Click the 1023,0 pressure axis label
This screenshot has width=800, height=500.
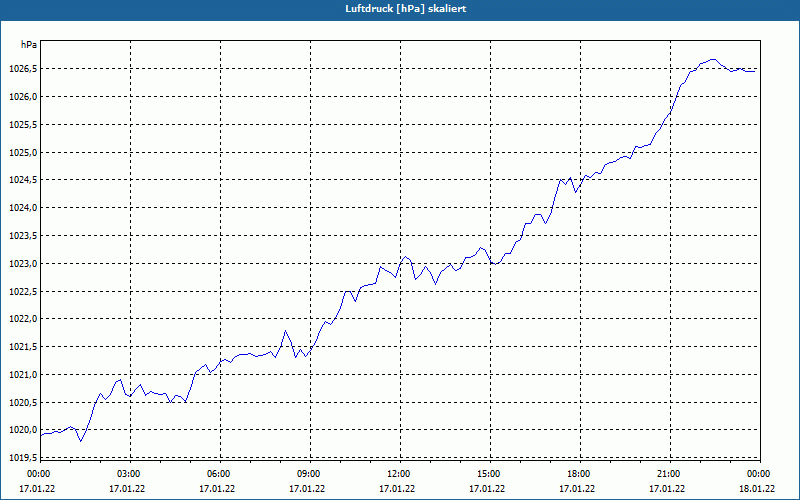(x=23, y=264)
